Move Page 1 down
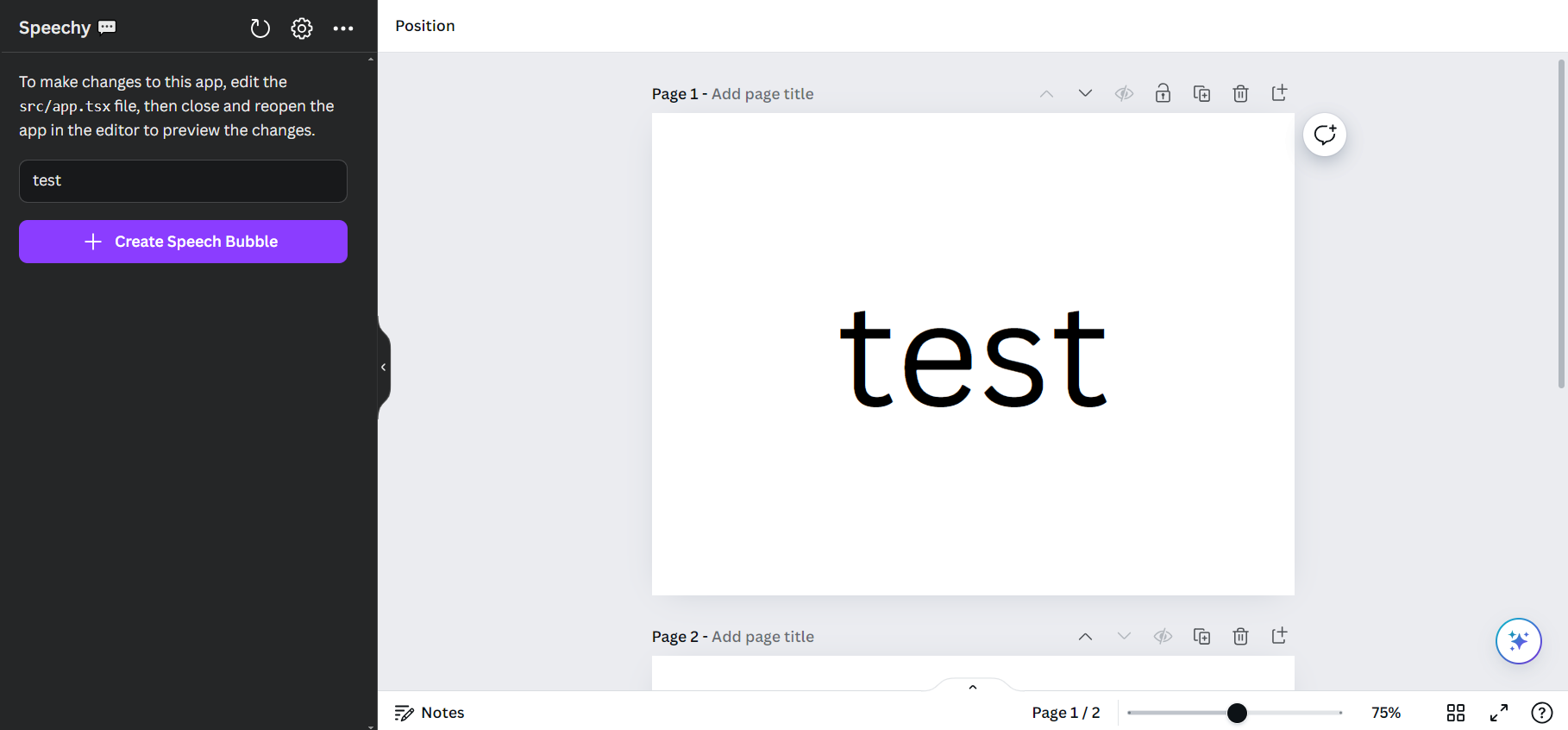This screenshot has width=1568, height=730. pyautogui.click(x=1085, y=93)
